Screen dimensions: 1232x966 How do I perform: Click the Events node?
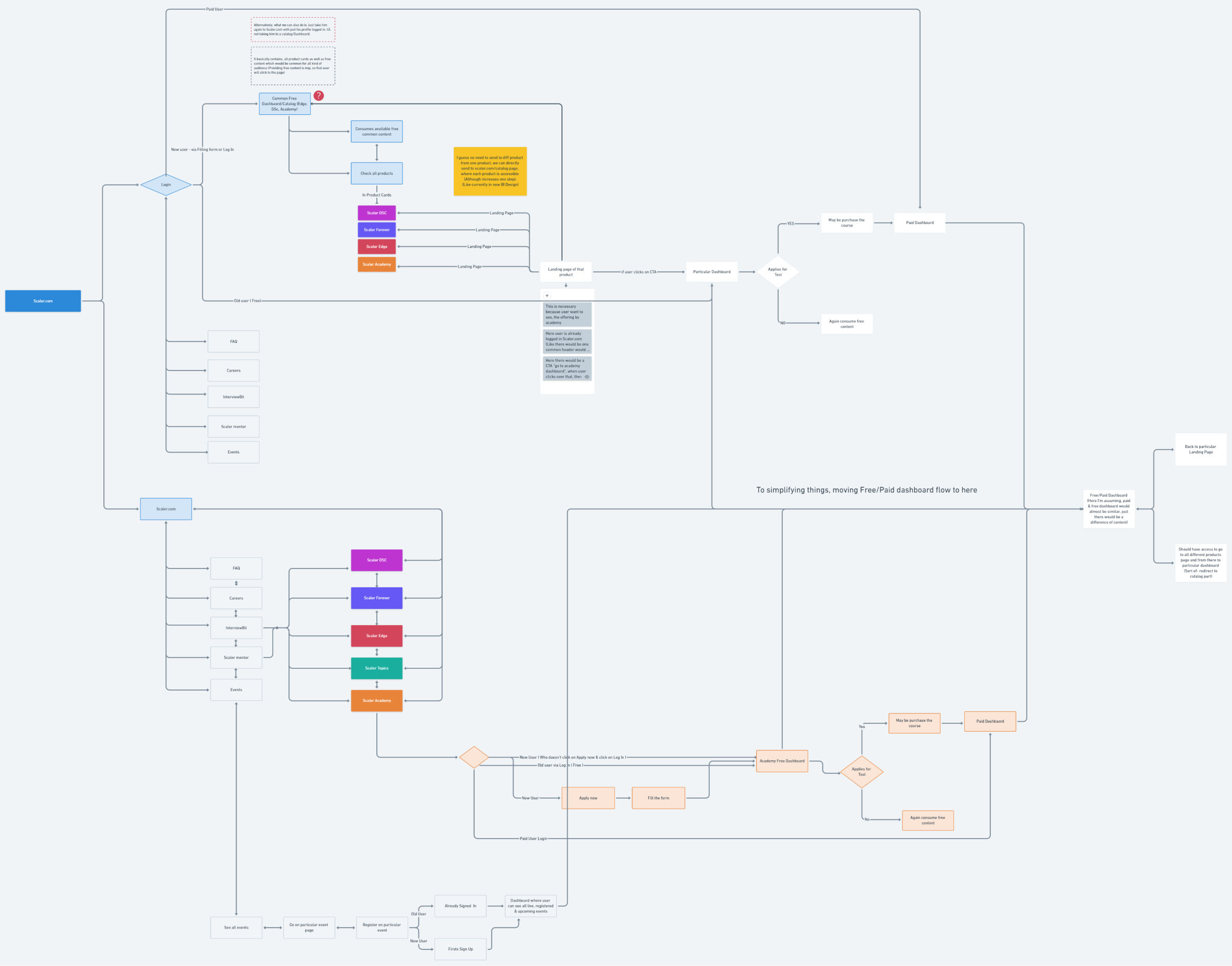pyautogui.click(x=233, y=452)
